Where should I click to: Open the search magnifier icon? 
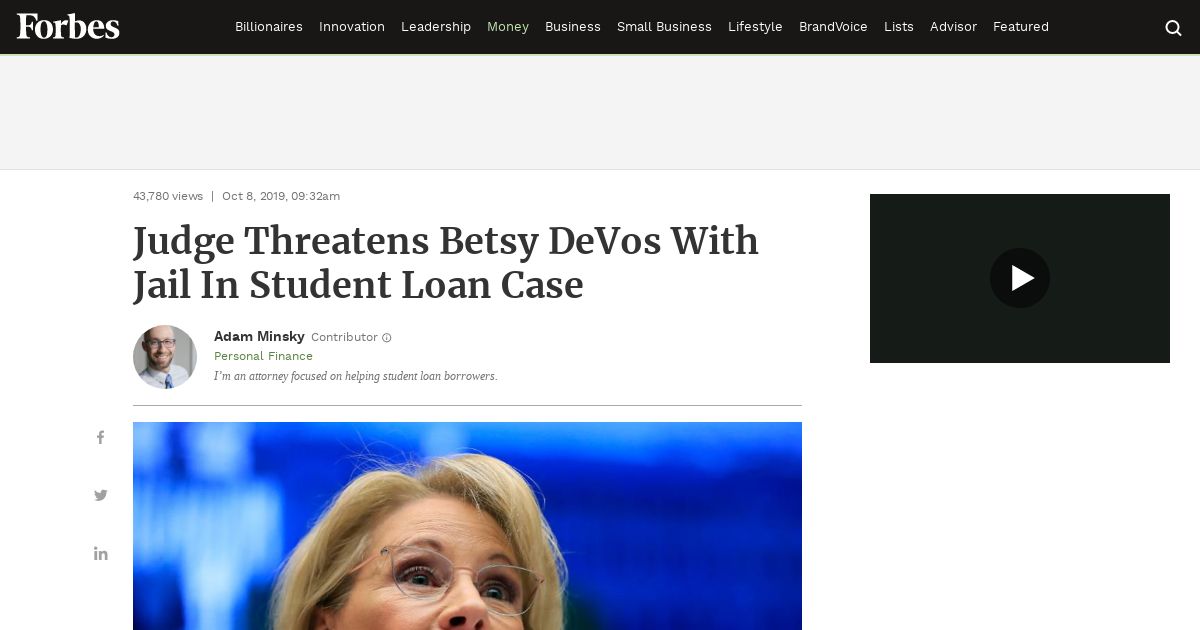1173,27
